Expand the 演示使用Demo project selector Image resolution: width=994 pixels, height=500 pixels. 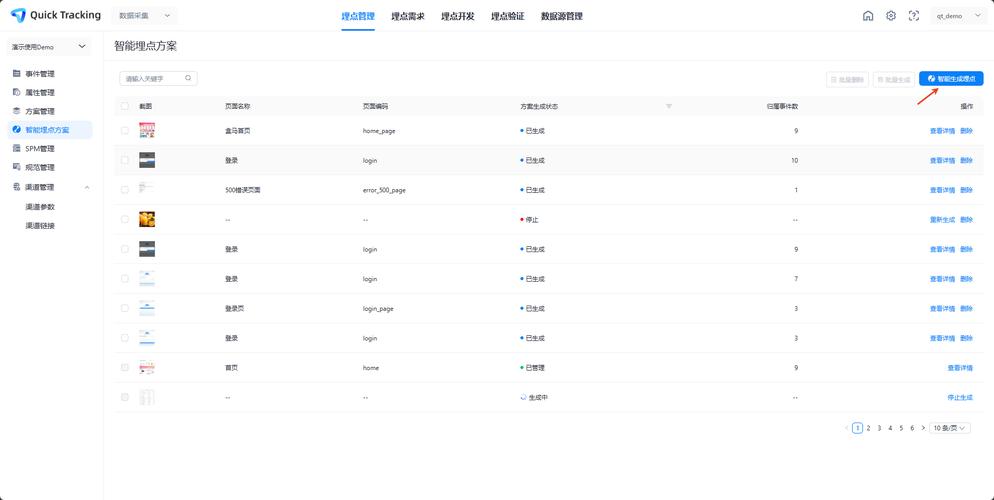(49, 47)
